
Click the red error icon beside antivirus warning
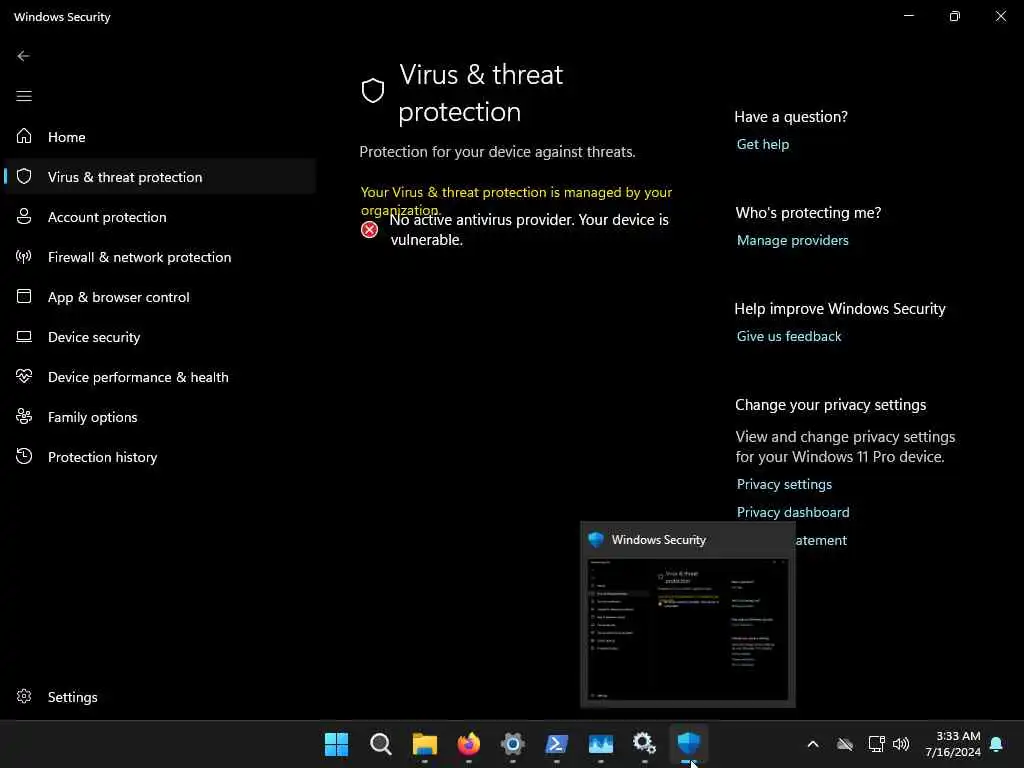coord(369,229)
